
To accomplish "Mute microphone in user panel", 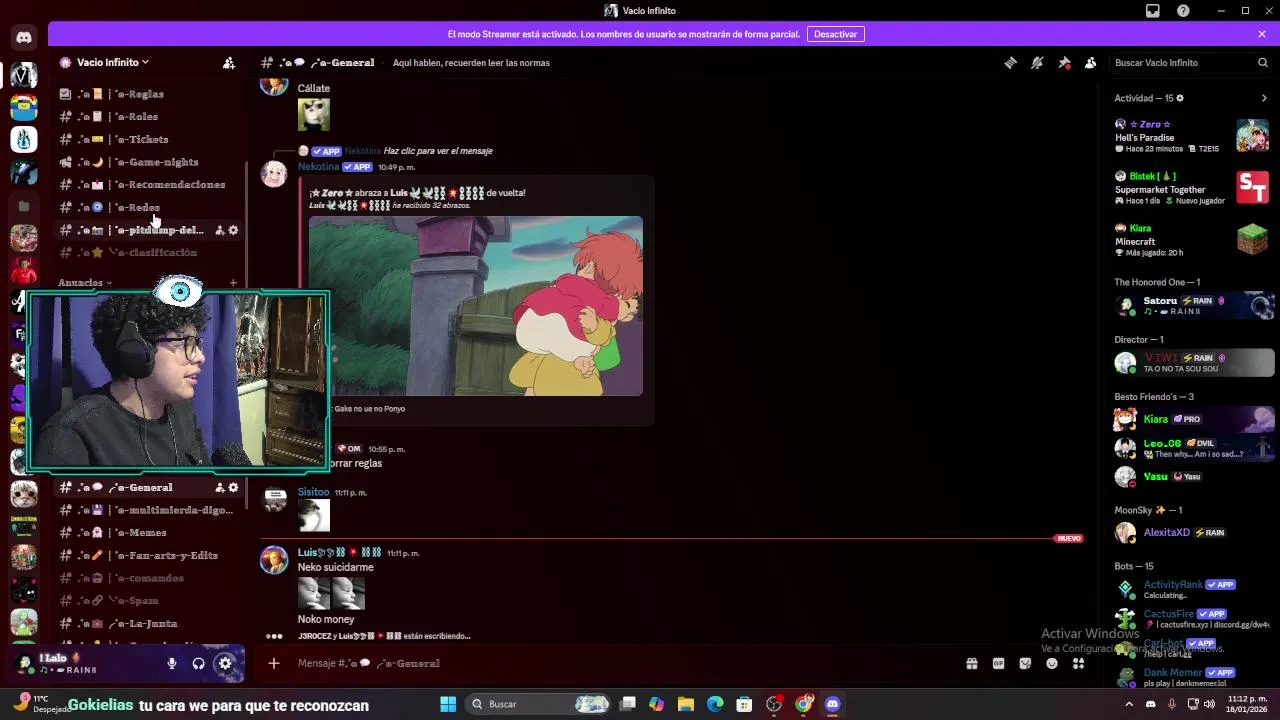I will [x=172, y=663].
